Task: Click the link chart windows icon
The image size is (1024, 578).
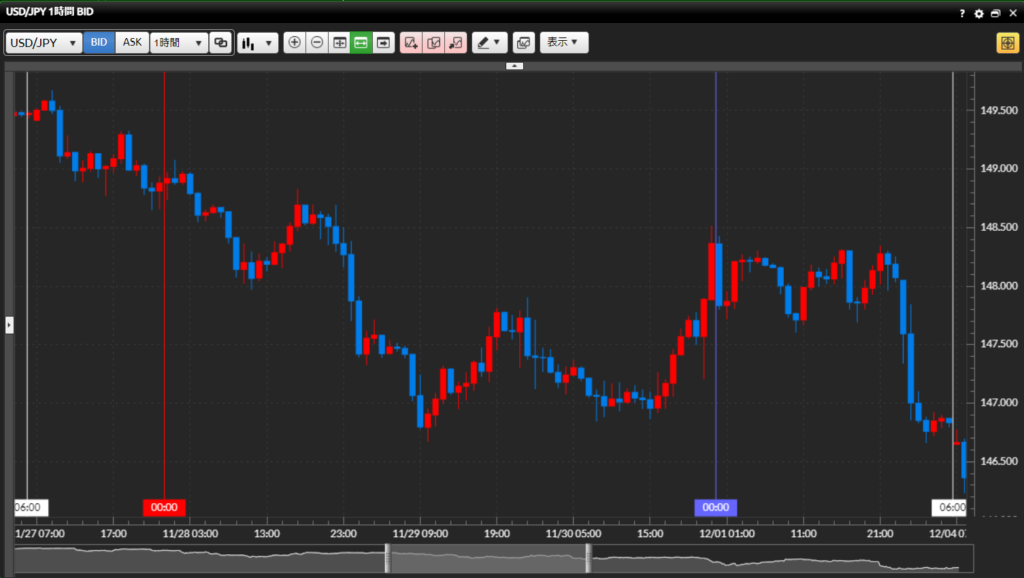Action: (x=221, y=43)
